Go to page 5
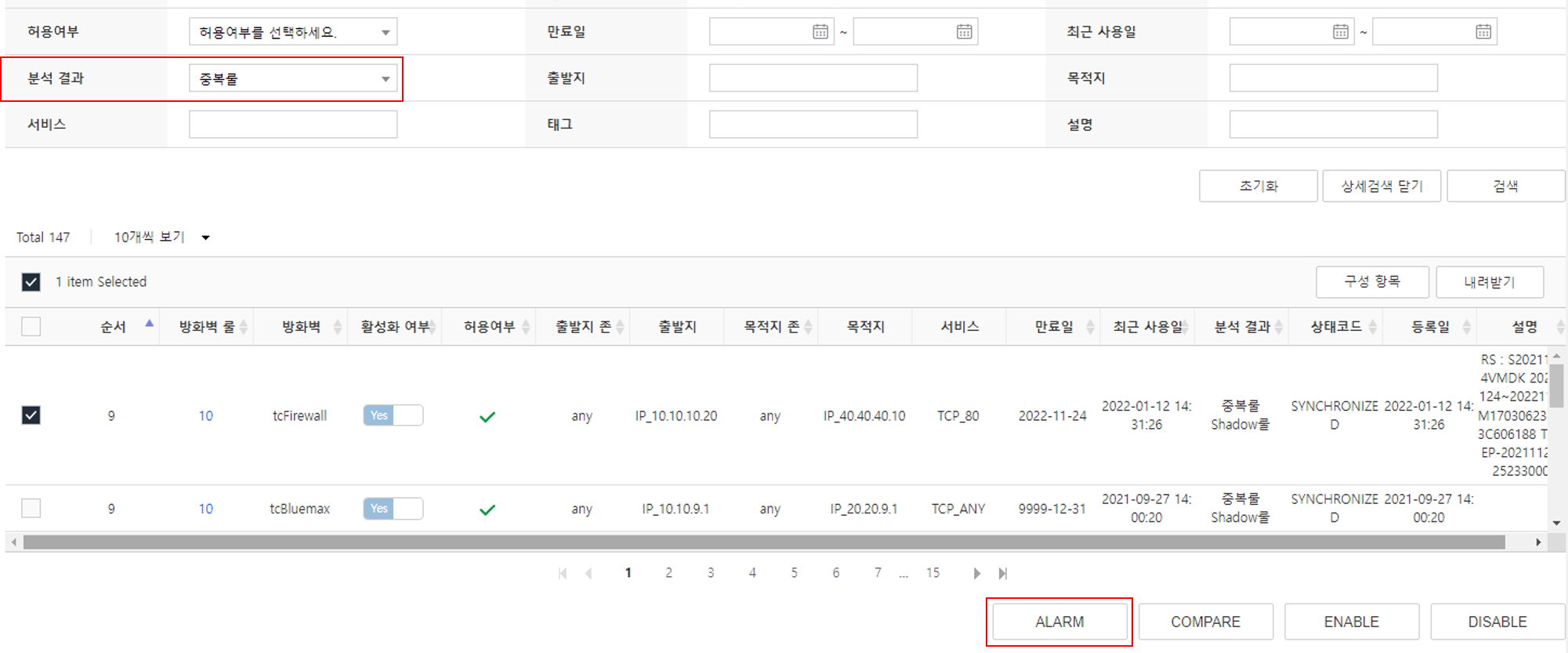The width and height of the screenshot is (1568, 653). point(794,573)
